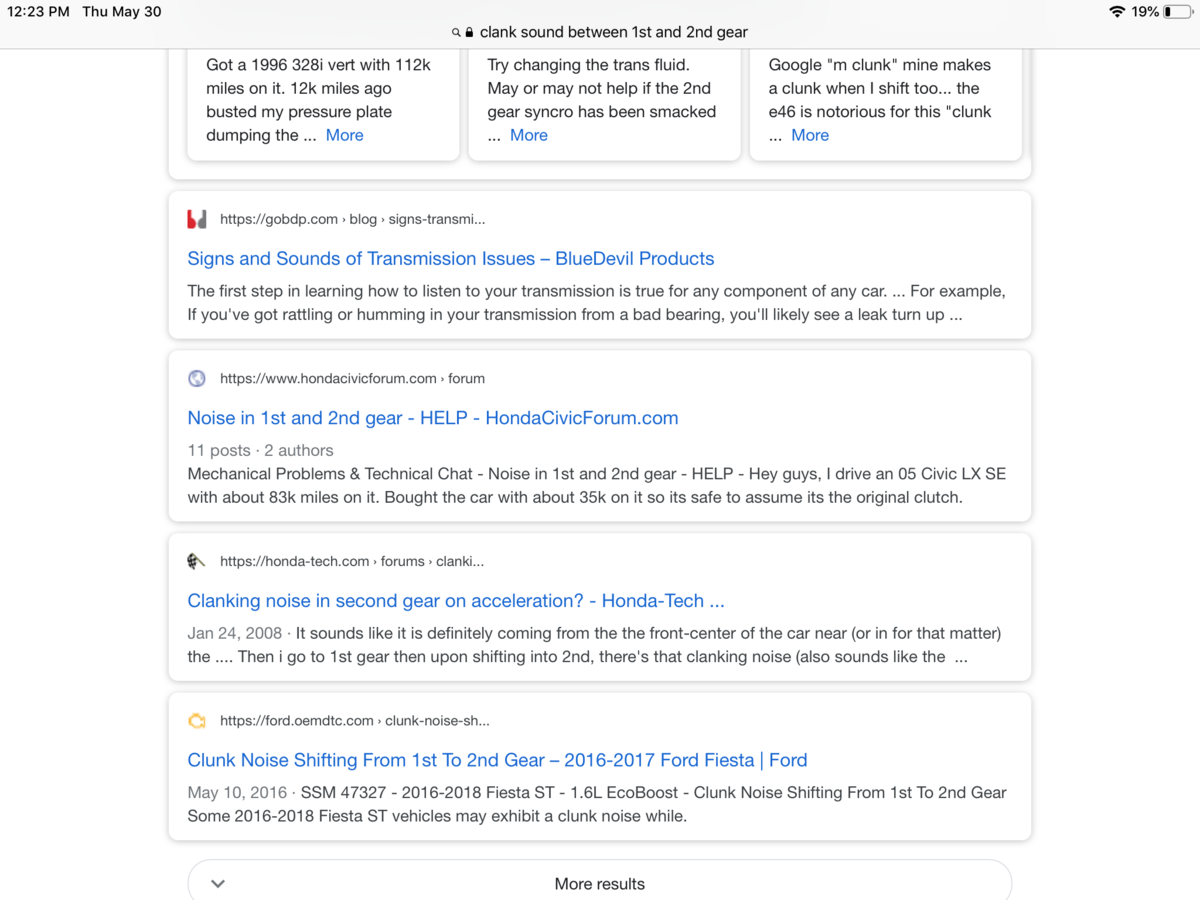Tap the padlock icon in address bar

tap(469, 32)
